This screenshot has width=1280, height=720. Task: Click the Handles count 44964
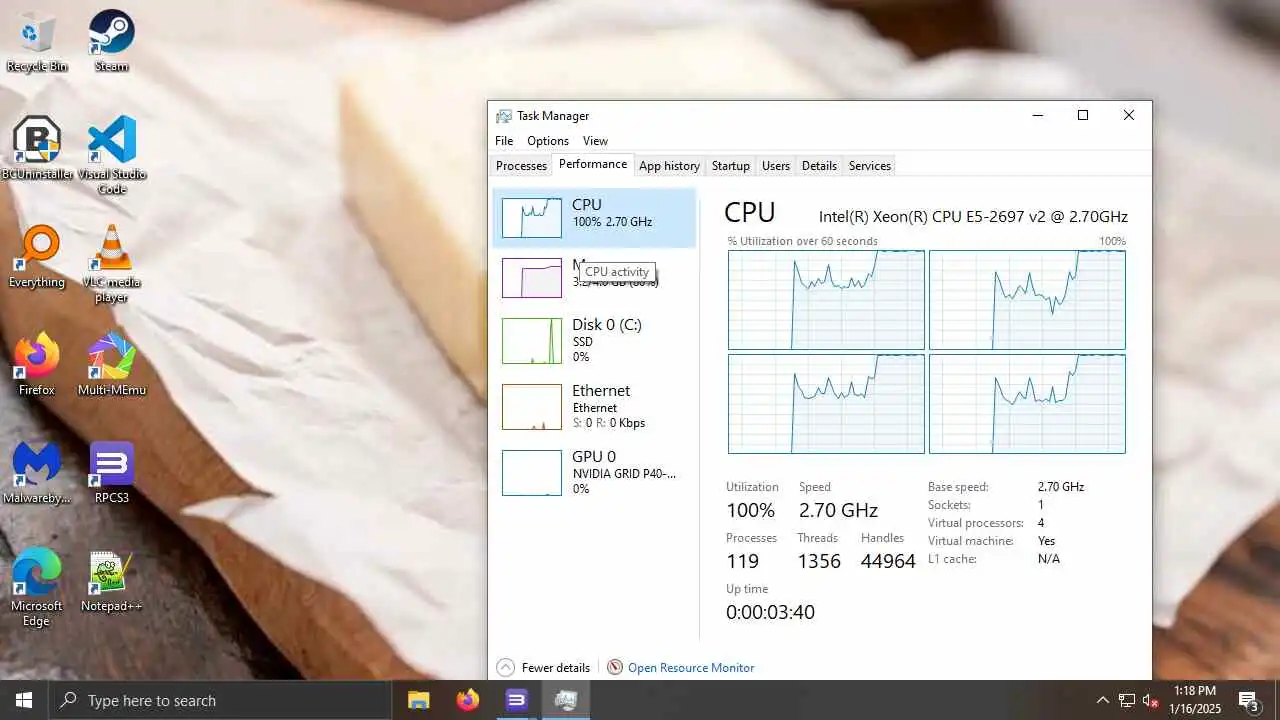pos(888,562)
